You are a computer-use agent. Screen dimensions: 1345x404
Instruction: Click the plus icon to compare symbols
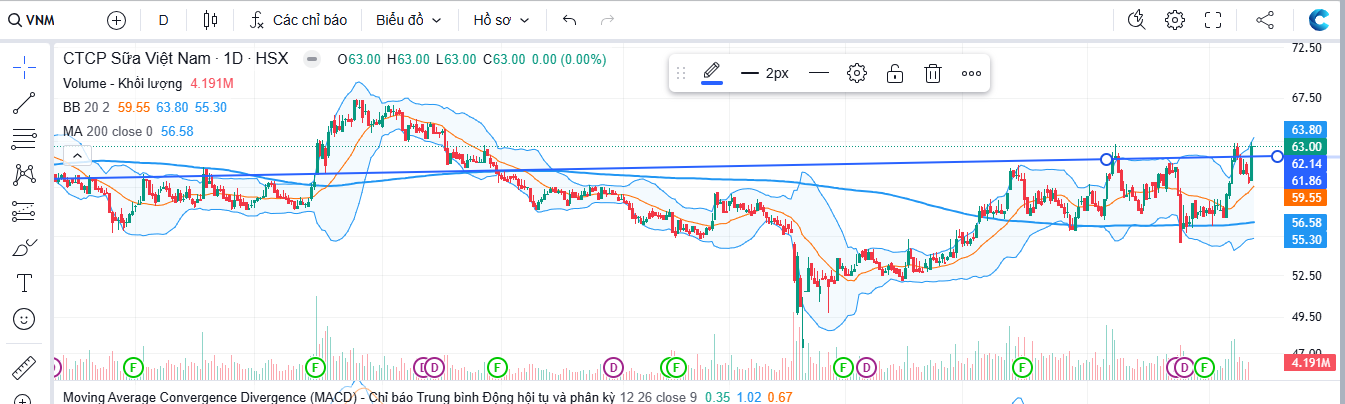click(117, 19)
